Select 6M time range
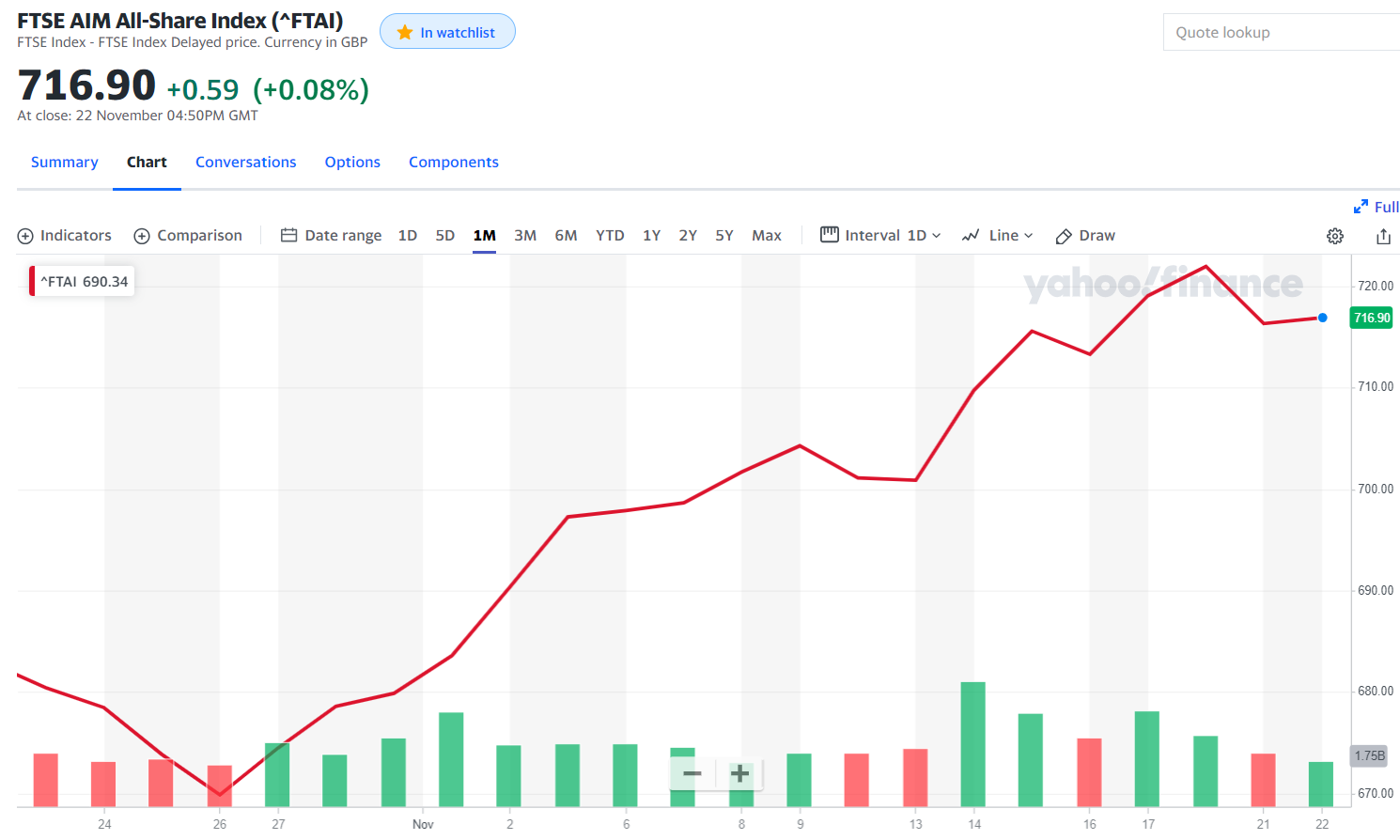Screen dimensions: 1400x840 [566, 236]
